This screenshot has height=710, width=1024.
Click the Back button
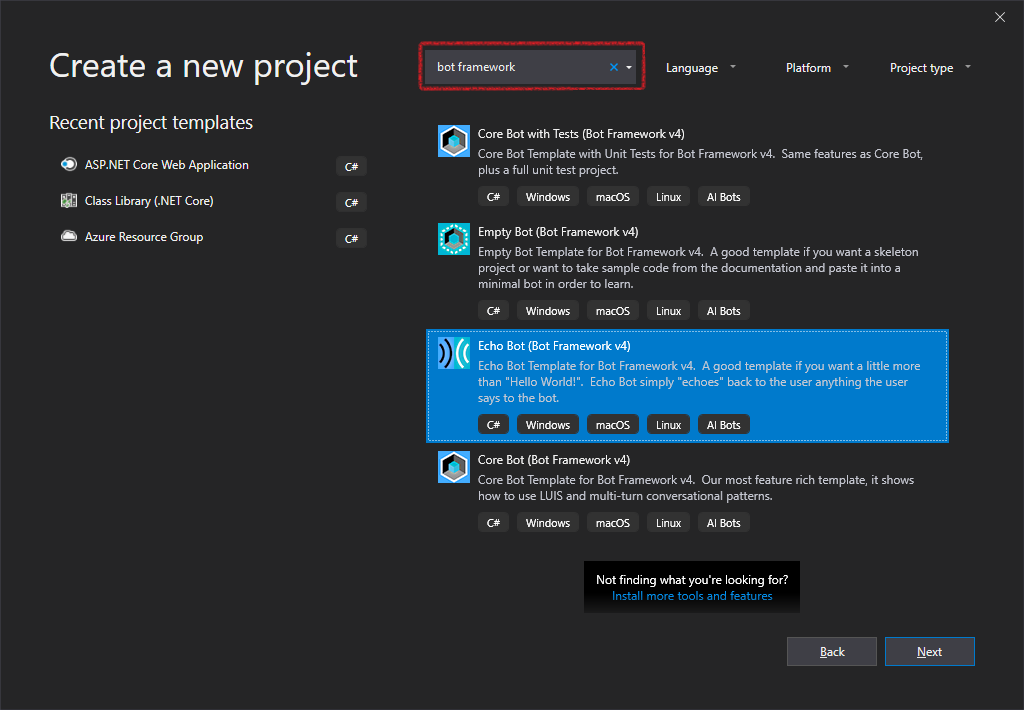[831, 651]
